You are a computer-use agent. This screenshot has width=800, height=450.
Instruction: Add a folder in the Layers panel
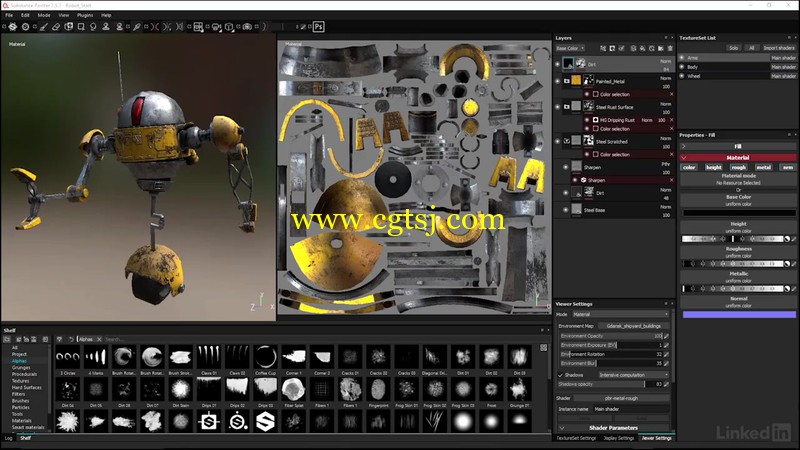[x=661, y=48]
